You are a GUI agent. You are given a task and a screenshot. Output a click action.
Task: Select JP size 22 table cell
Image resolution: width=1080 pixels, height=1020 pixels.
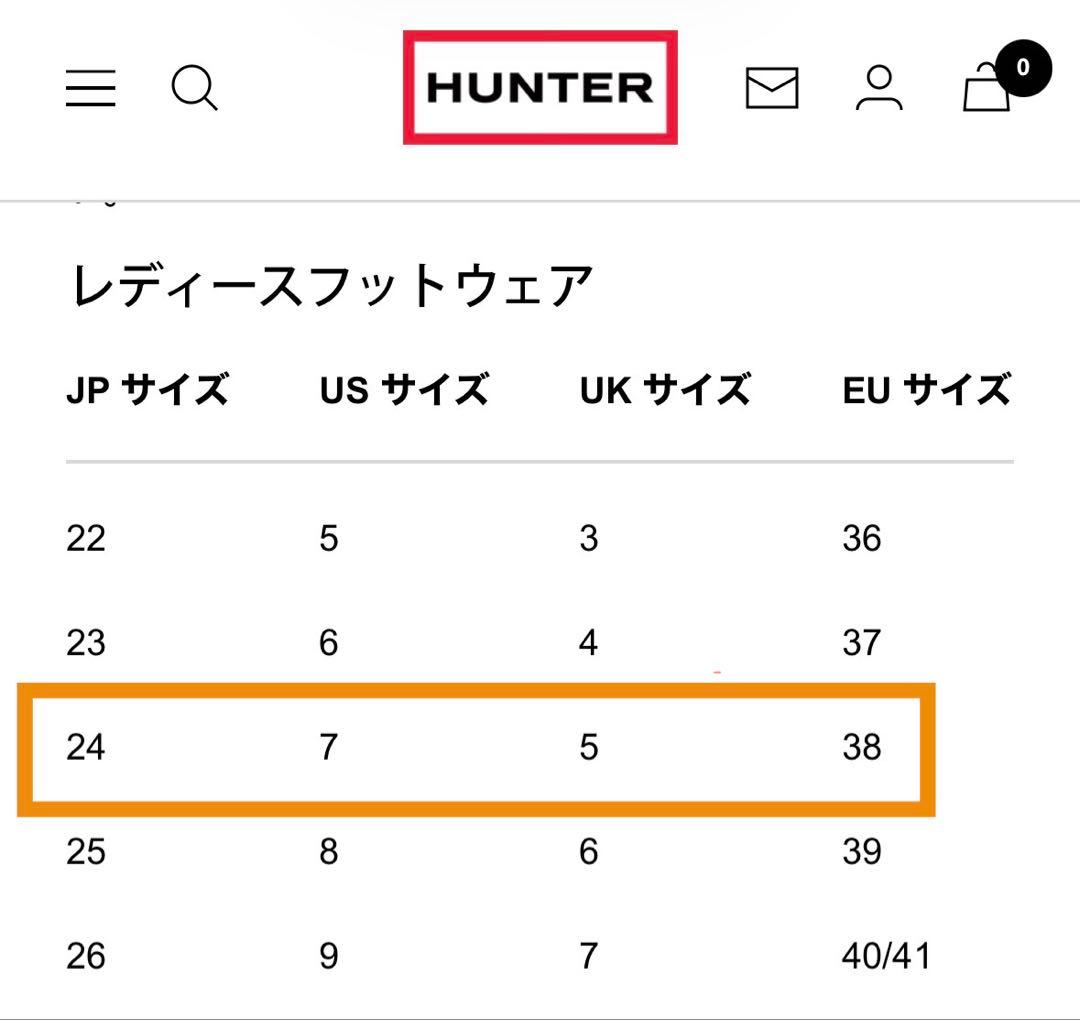tap(86, 538)
